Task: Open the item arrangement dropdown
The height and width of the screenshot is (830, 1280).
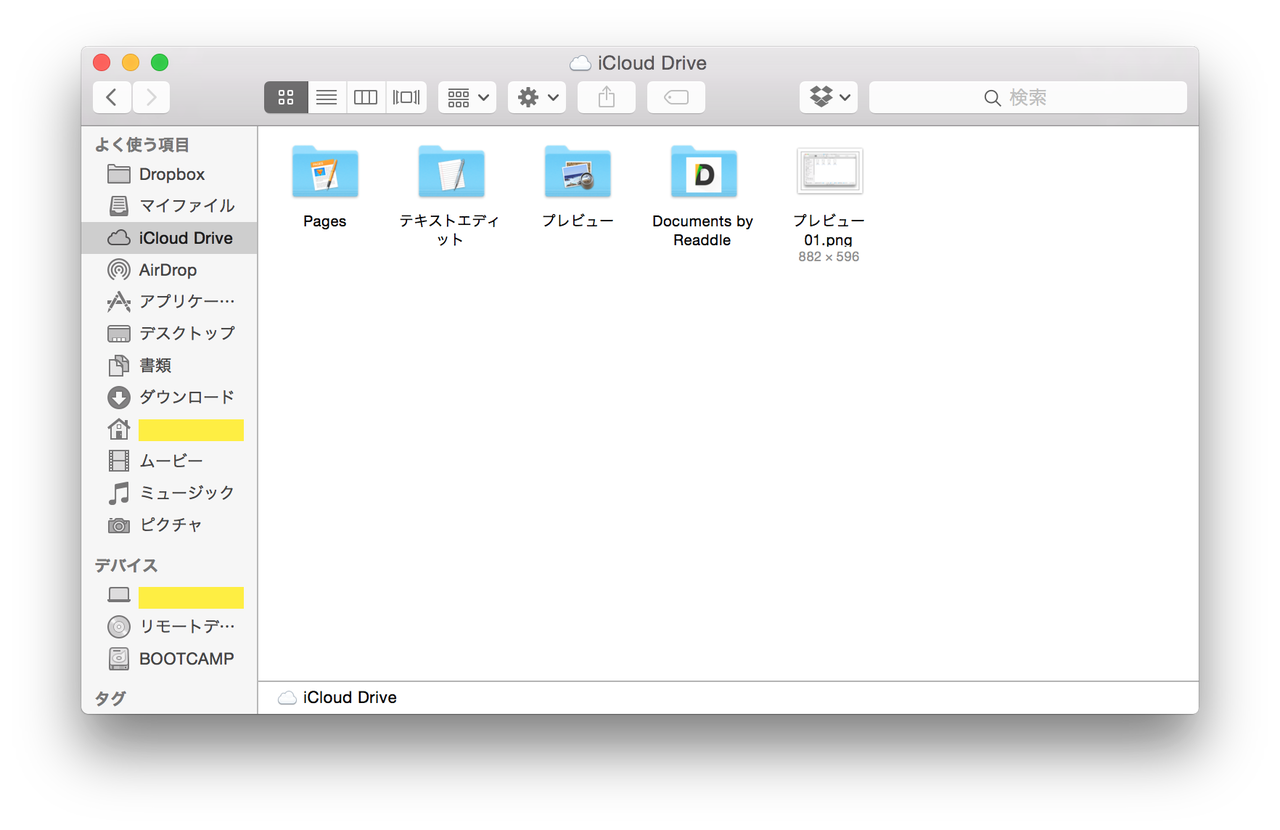Action: 467,97
